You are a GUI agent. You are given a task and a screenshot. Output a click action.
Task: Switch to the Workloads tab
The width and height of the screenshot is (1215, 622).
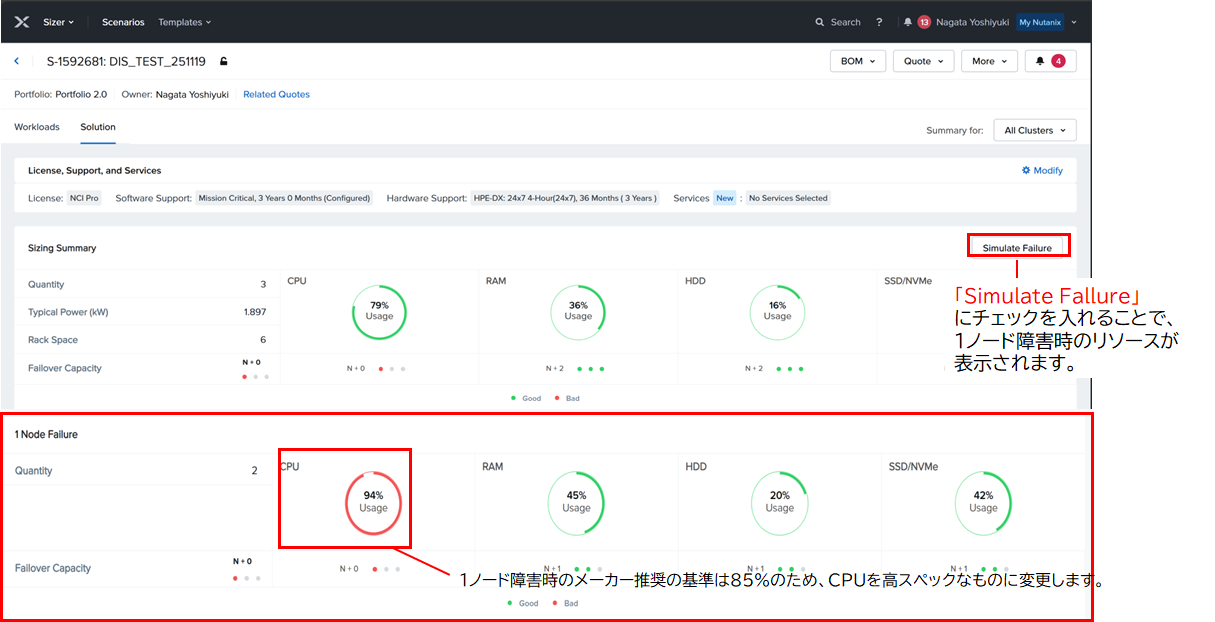pos(37,127)
